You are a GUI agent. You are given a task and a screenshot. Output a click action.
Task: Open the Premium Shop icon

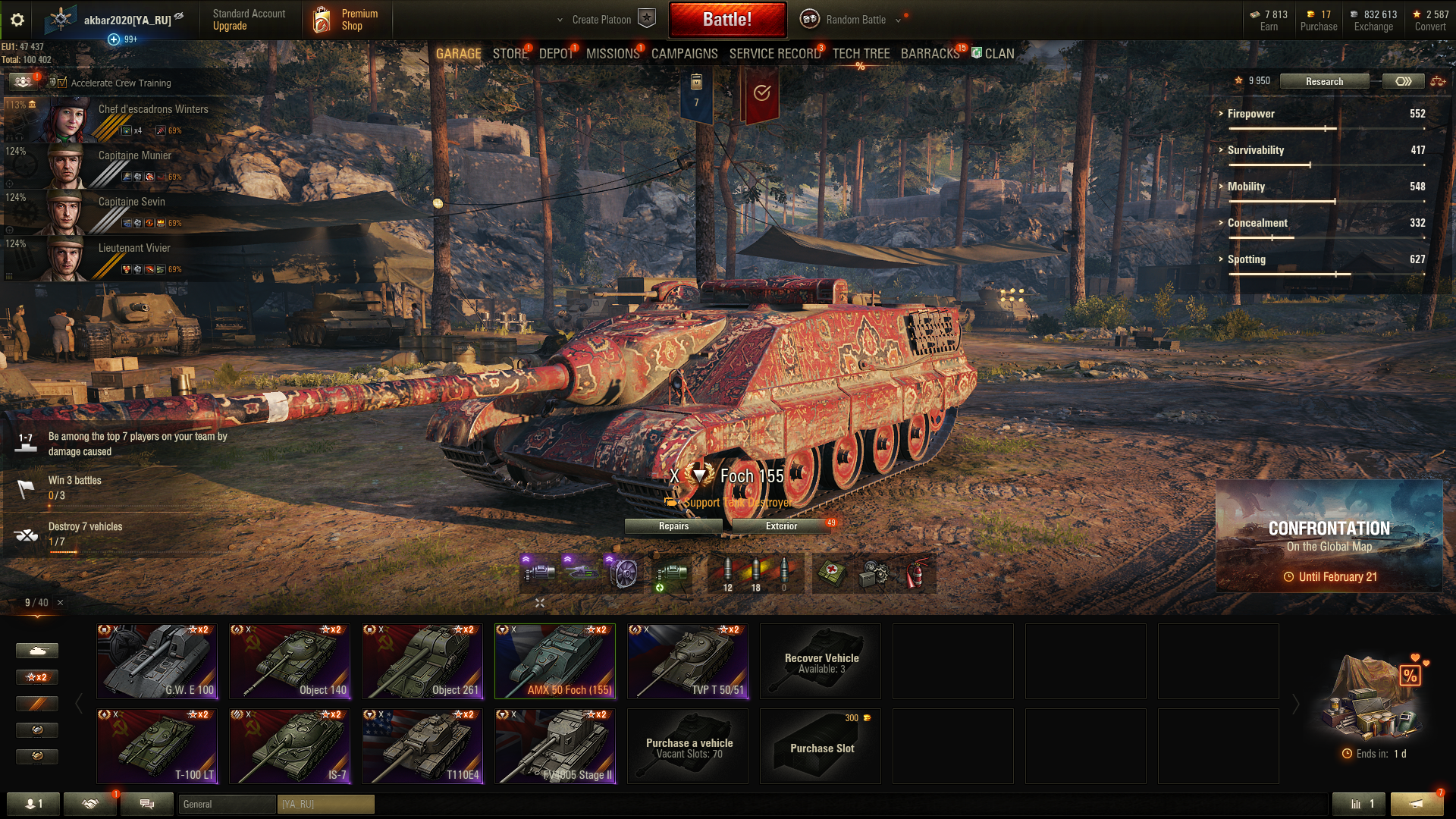click(346, 20)
